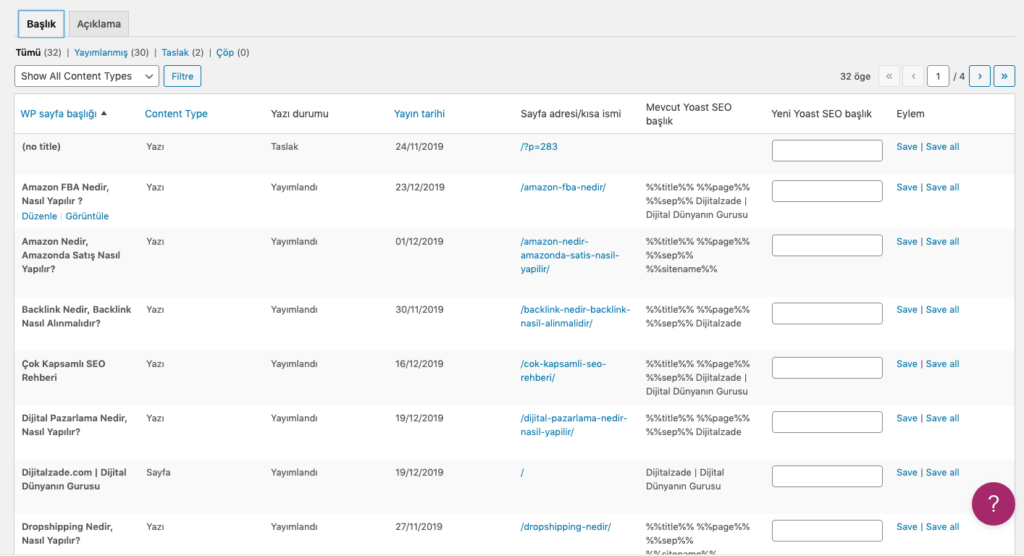Open Show All Content Types dropdown
The height and width of the screenshot is (556, 1024).
(x=87, y=76)
